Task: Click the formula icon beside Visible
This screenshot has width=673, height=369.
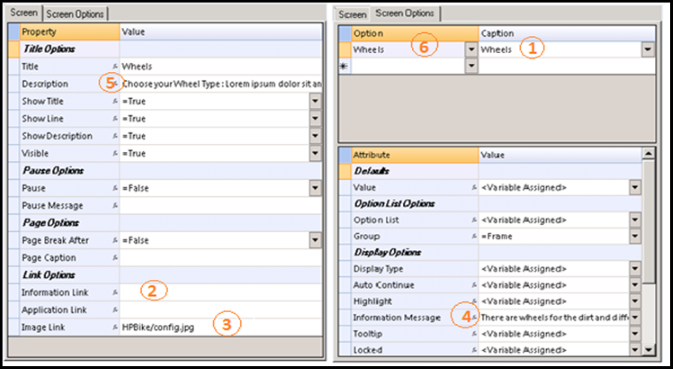Action: 115,153
